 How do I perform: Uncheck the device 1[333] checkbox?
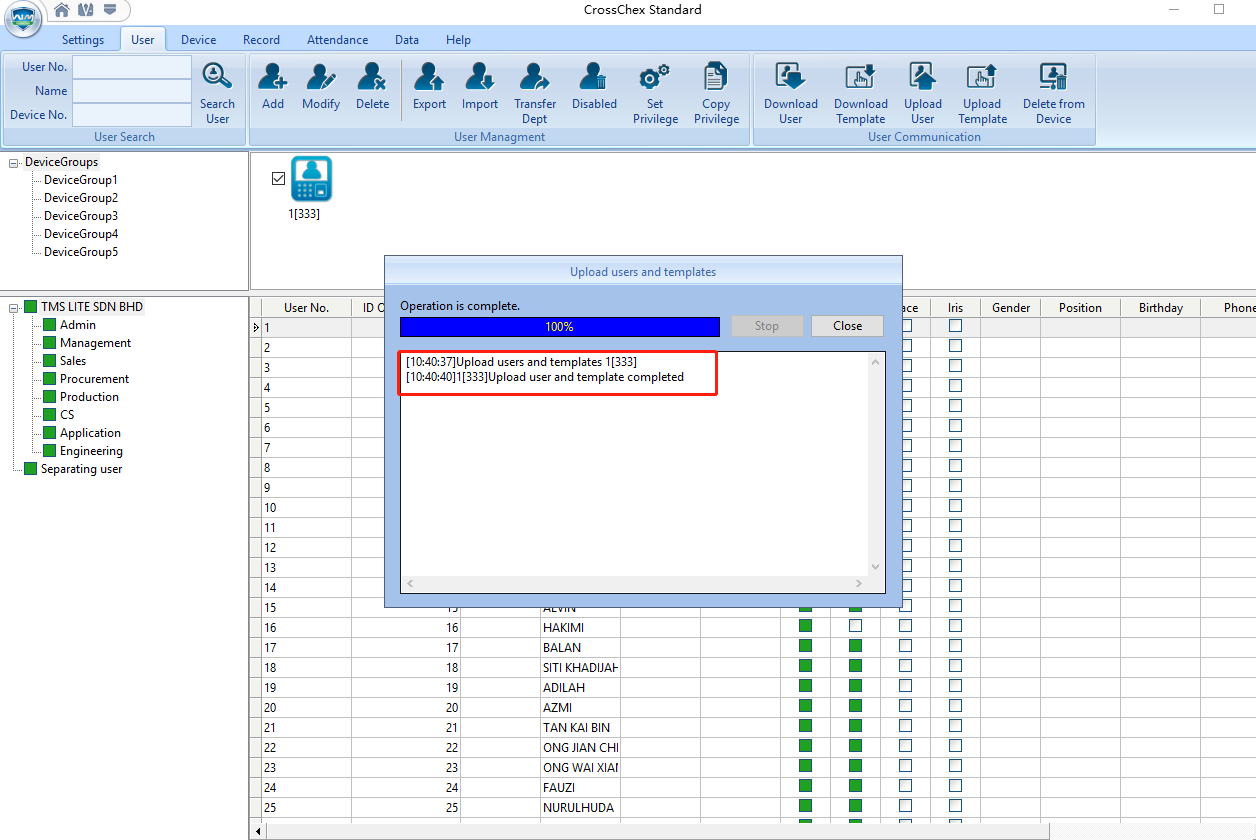pos(279,178)
